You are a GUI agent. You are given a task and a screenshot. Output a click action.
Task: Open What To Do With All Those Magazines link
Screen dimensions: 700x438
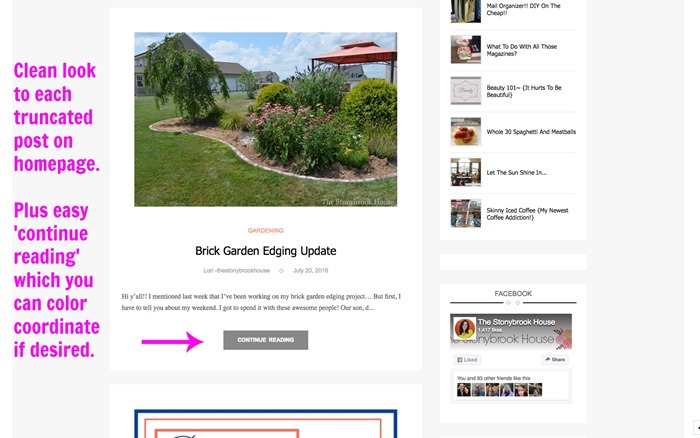(x=521, y=50)
